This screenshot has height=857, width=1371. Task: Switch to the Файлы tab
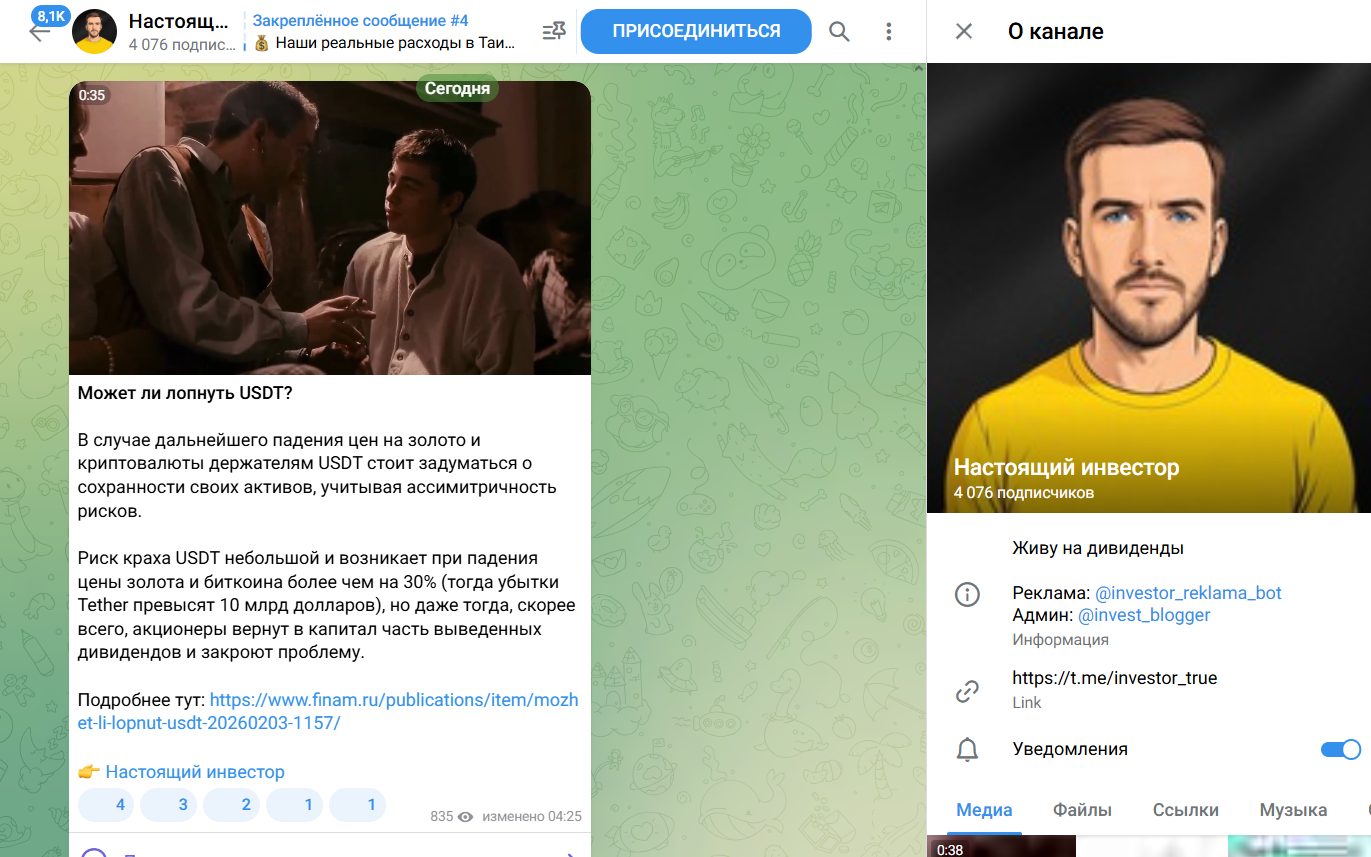tap(1082, 810)
